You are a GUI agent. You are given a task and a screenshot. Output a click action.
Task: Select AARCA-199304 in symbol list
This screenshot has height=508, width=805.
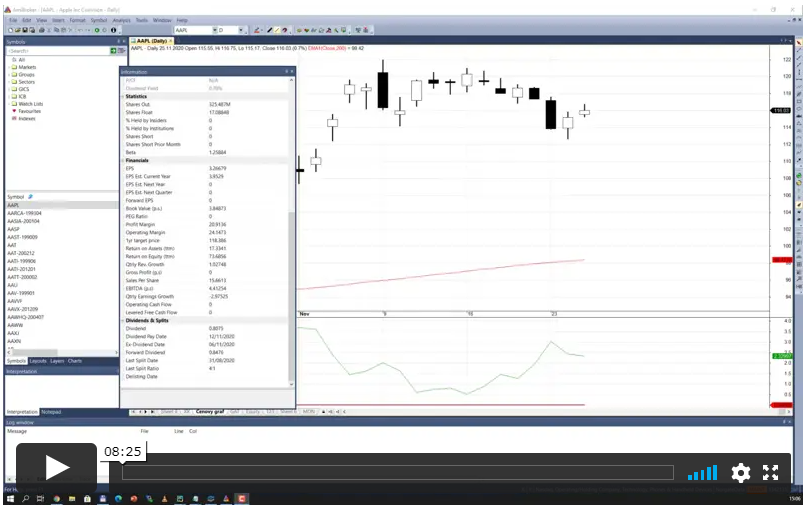click(24, 213)
